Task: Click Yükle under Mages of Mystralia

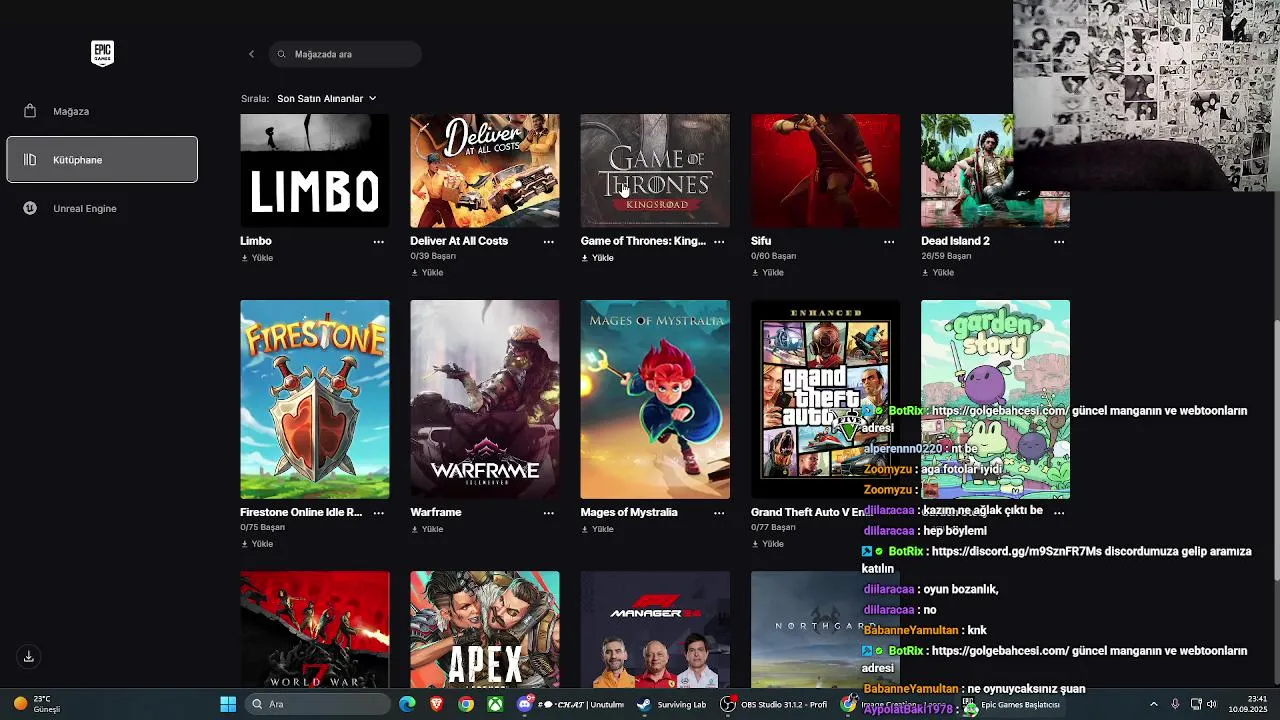Action: tap(597, 529)
